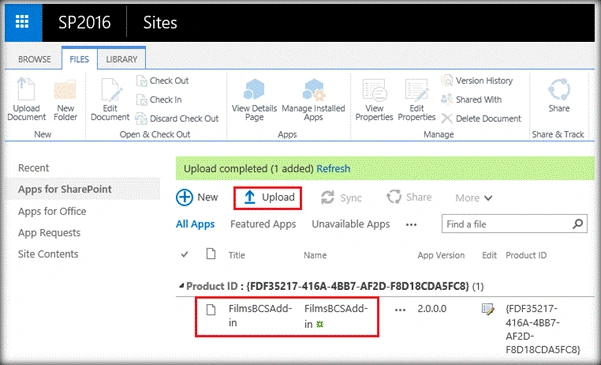The width and height of the screenshot is (601, 365).
Task: Sort by the Product ID column header
Action: [526, 255]
